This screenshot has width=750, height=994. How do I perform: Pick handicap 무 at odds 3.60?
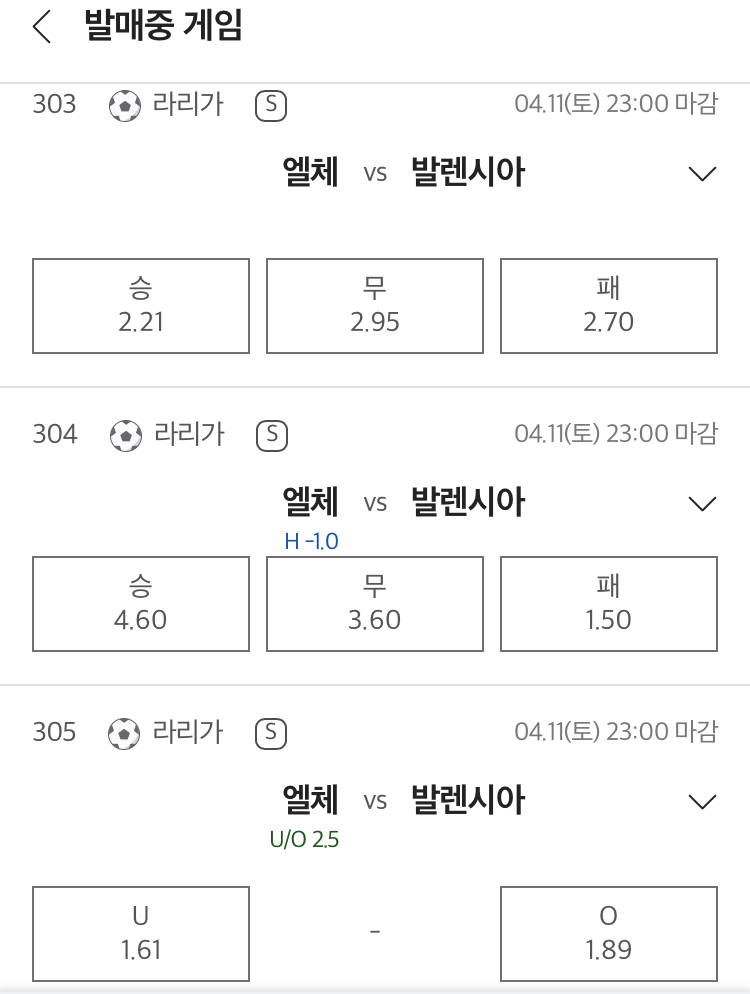point(375,604)
